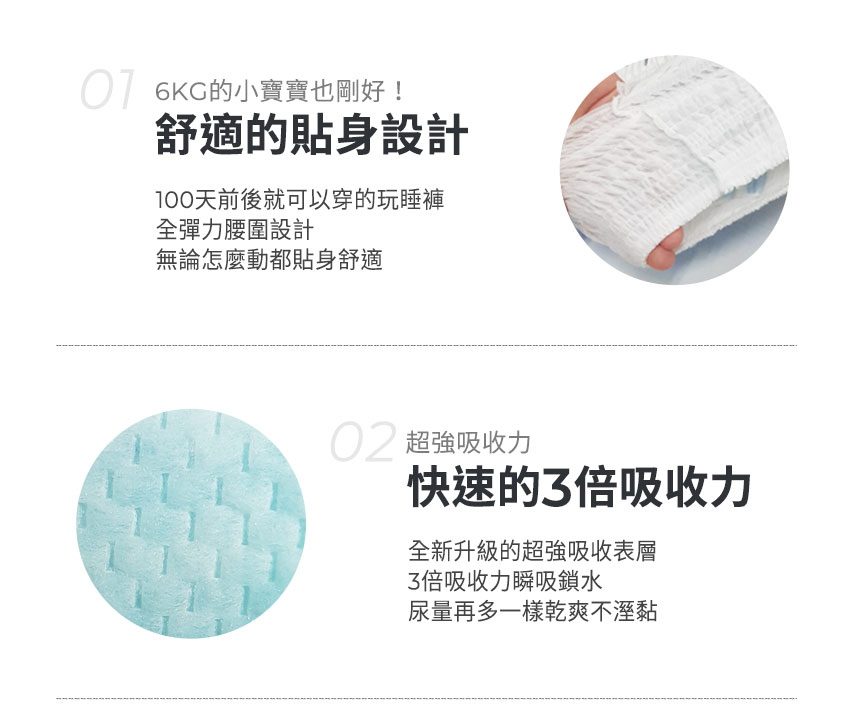
Task: Click the heading 快速的3倍吸收力
Action: tap(579, 487)
